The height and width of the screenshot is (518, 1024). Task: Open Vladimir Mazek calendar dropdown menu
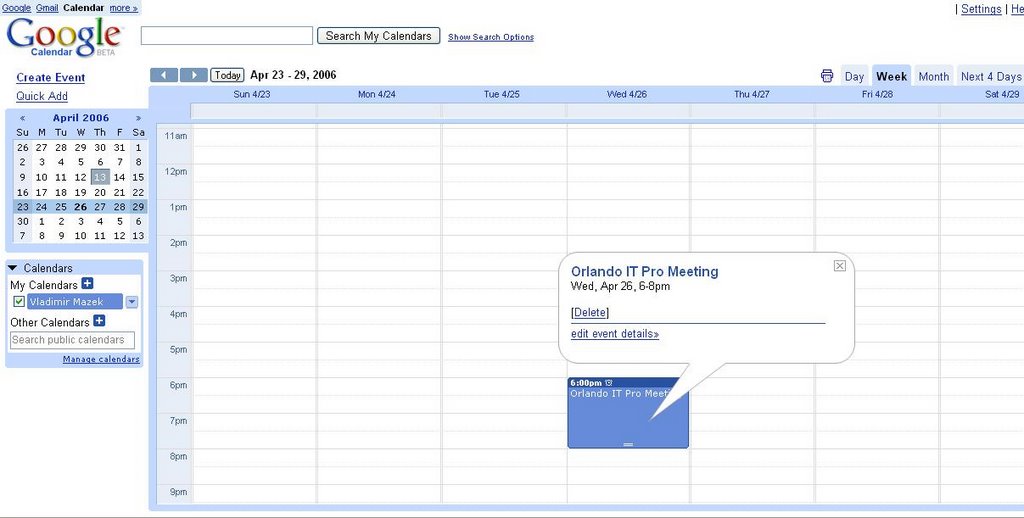tap(132, 302)
